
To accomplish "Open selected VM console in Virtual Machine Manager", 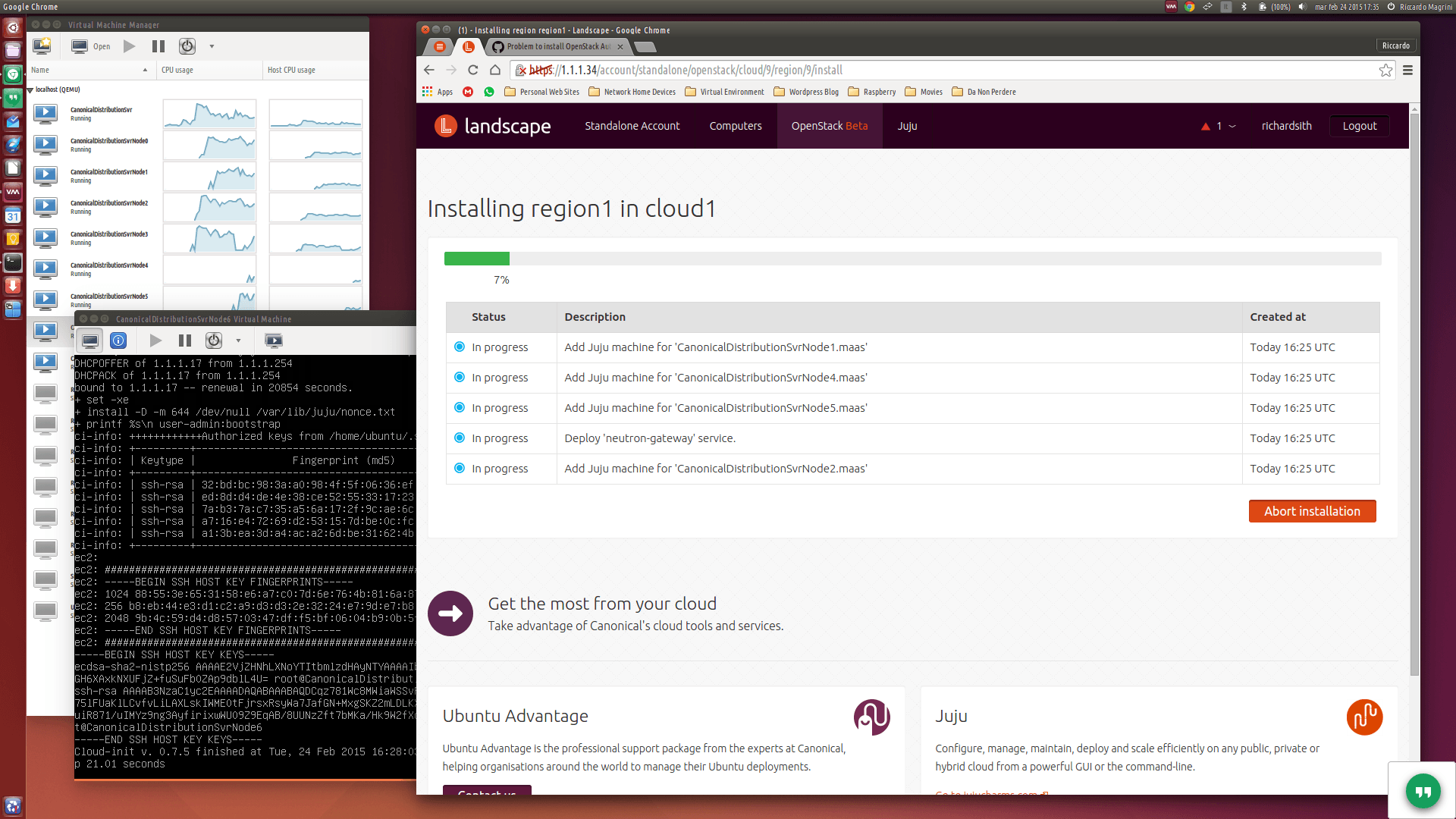I will tap(90, 46).
